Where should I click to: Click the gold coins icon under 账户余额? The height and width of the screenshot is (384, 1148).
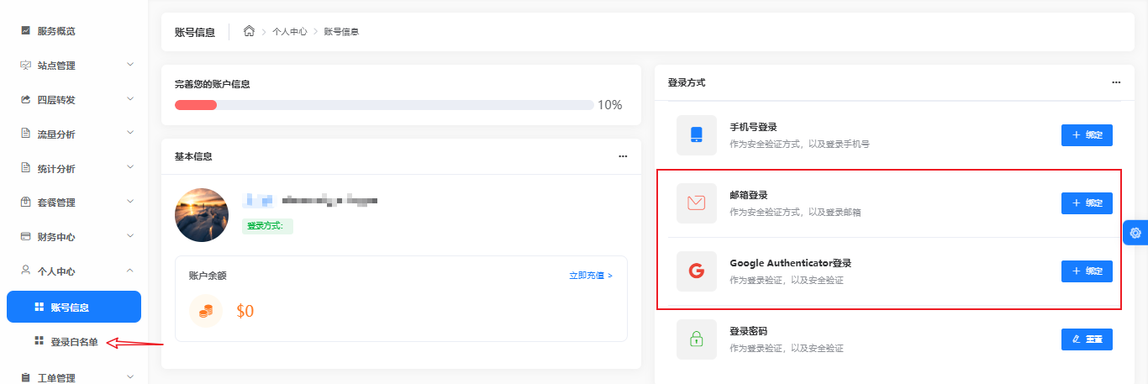[206, 311]
